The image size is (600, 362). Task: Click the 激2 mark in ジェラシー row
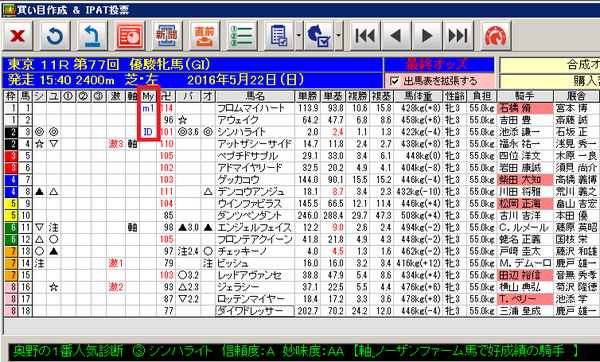[x=116, y=287]
